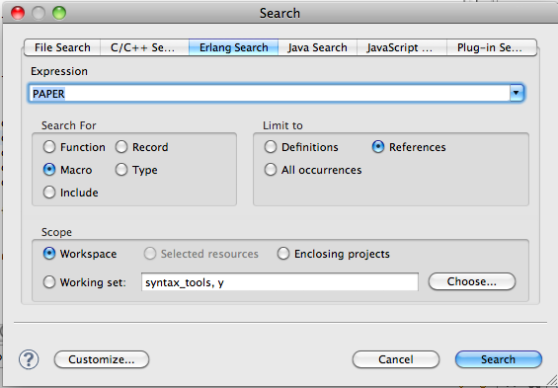The height and width of the screenshot is (388, 558).
Task: Close the Search dialog with red button
Action: click(x=18, y=13)
